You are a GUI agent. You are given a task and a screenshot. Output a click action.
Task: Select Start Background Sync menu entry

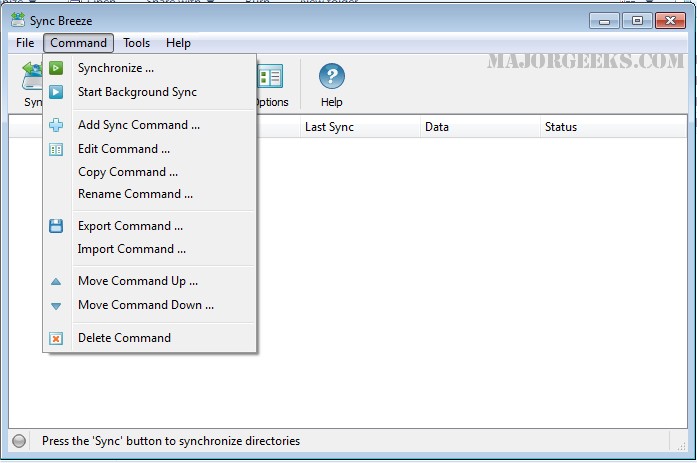pos(150,92)
